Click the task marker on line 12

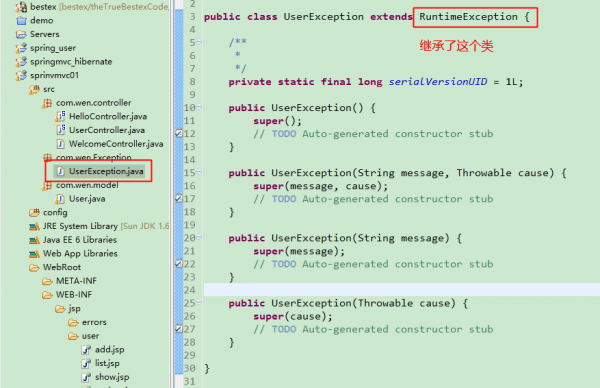click(179, 134)
